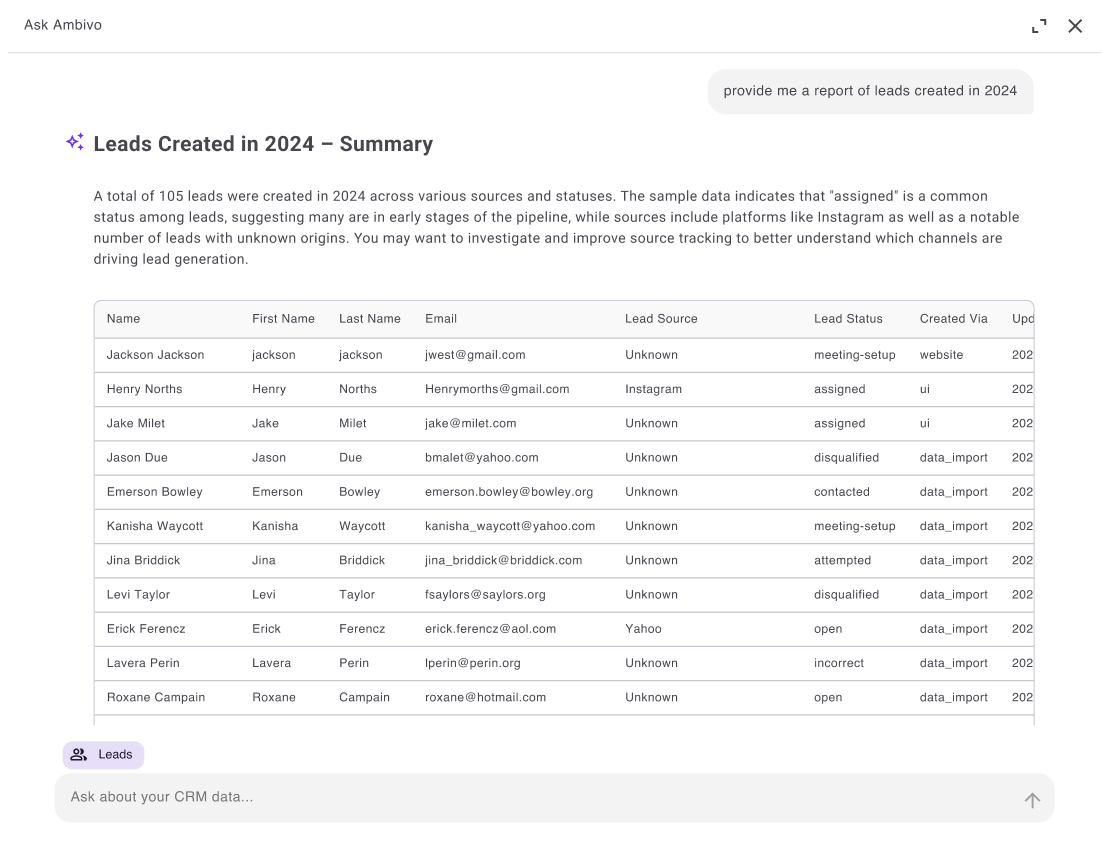Click the Ask Ambivo panel title
1102x843 pixels.
click(63, 25)
